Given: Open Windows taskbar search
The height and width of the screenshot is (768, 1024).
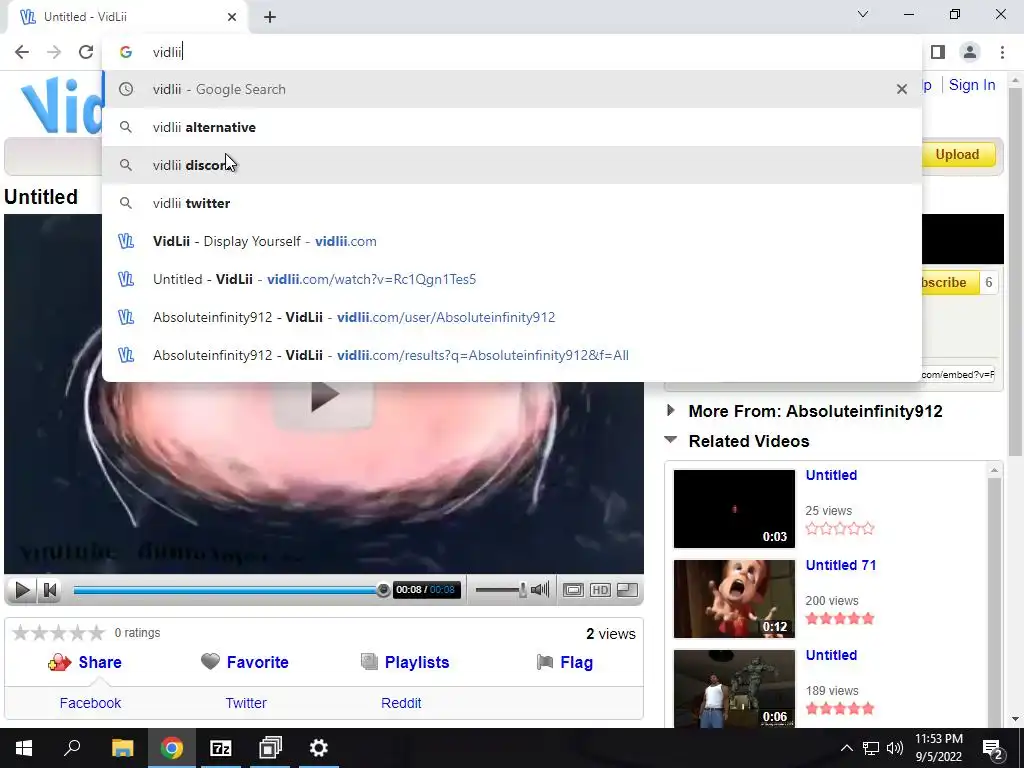Looking at the screenshot, I should 72,748.
